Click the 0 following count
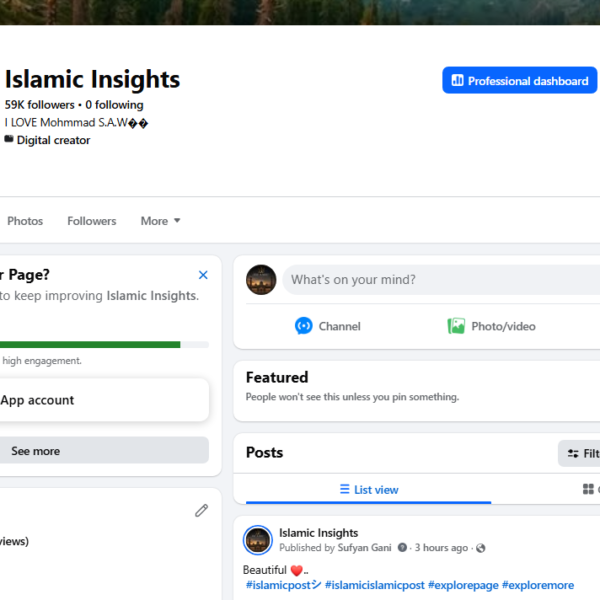This screenshot has height=600, width=600. [x=114, y=104]
